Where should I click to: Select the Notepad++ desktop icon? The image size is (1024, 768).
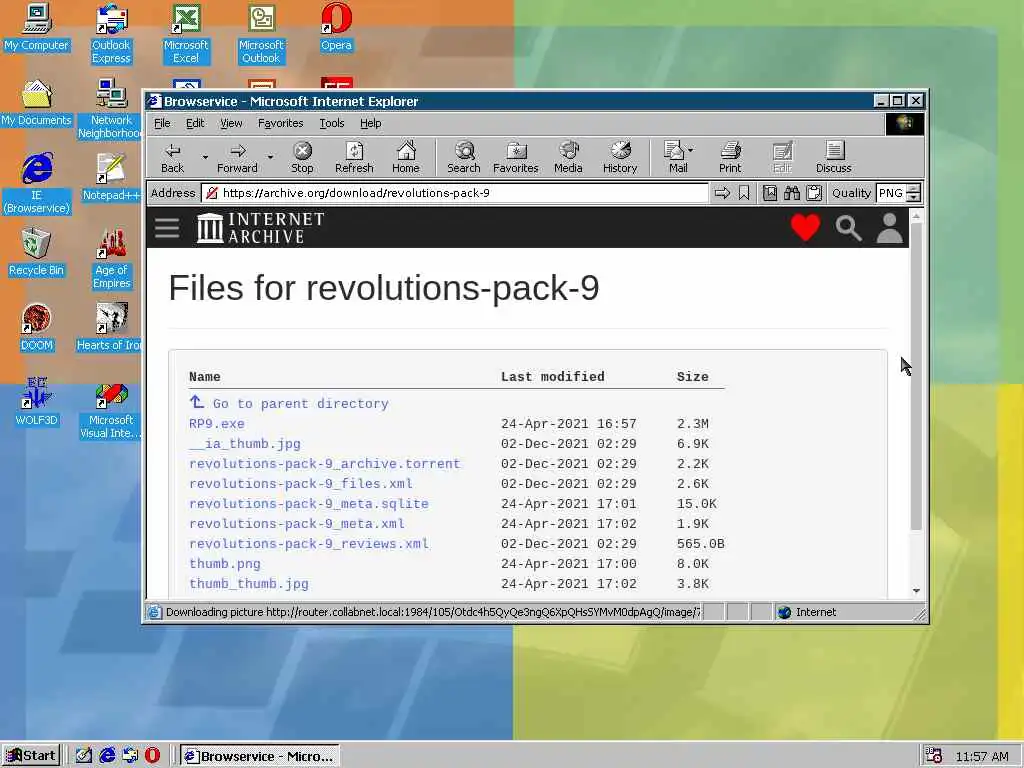[110, 177]
